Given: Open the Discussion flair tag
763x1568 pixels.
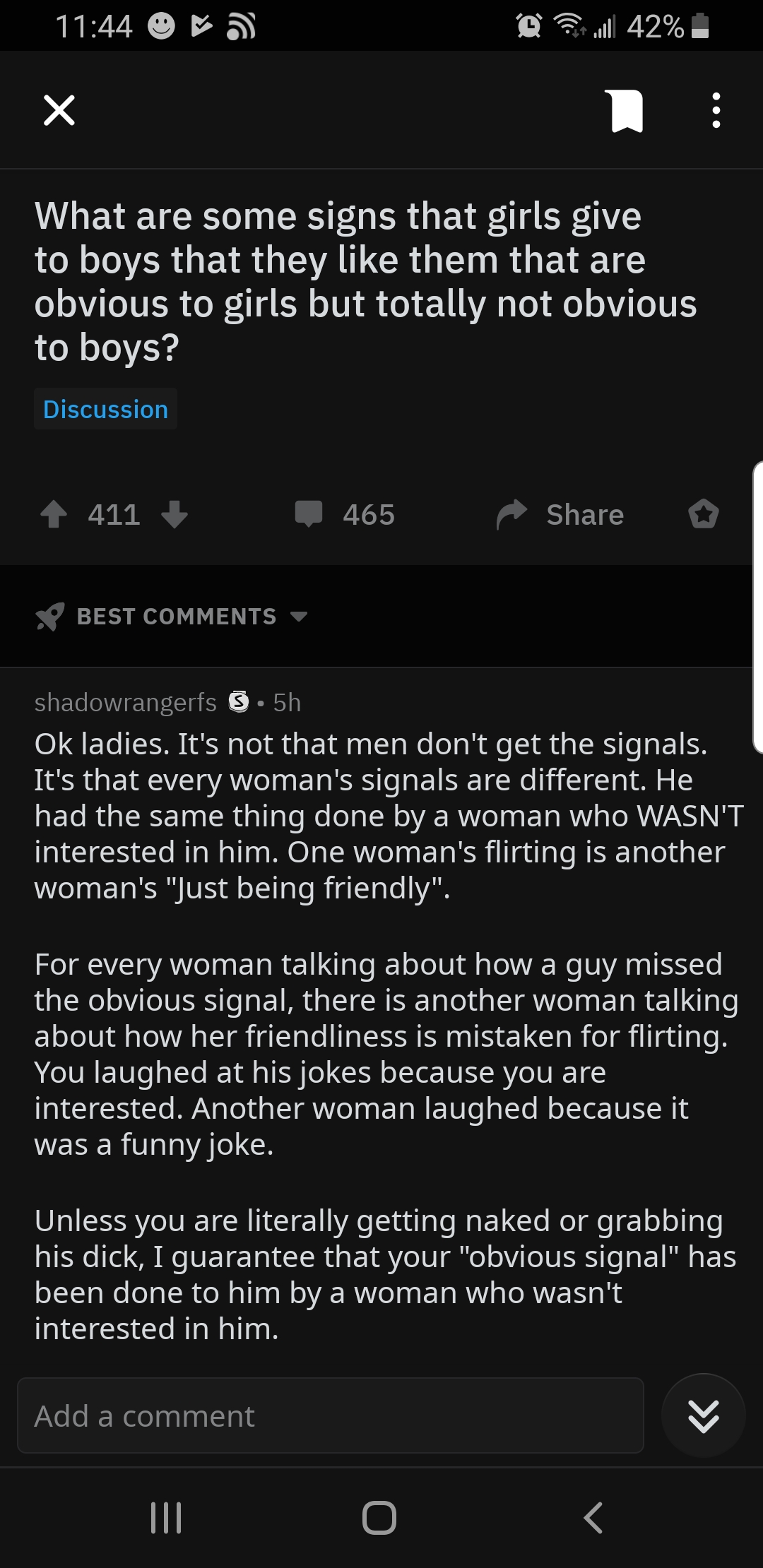Looking at the screenshot, I should (x=106, y=409).
